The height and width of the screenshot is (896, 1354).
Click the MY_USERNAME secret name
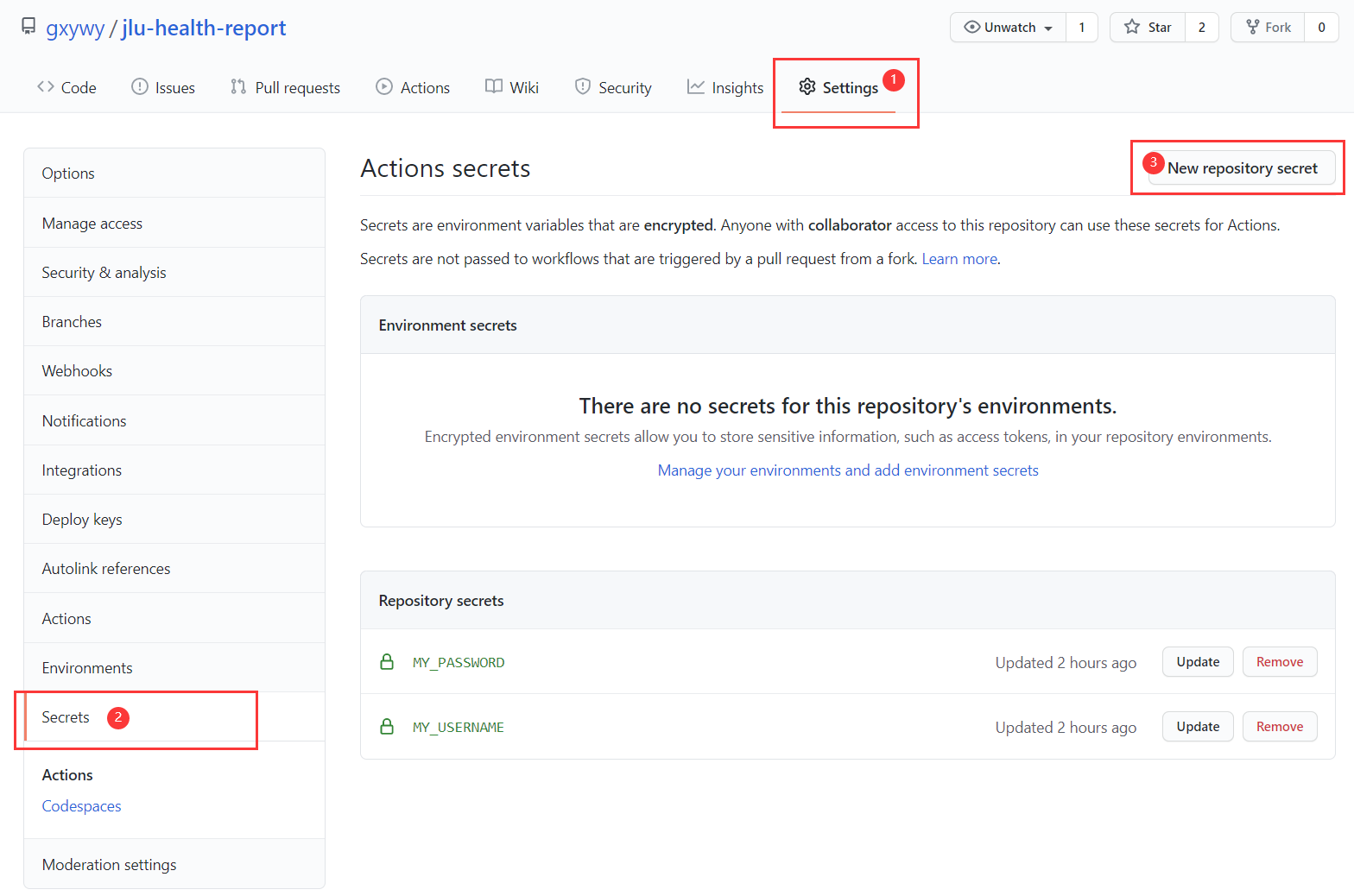tap(459, 728)
